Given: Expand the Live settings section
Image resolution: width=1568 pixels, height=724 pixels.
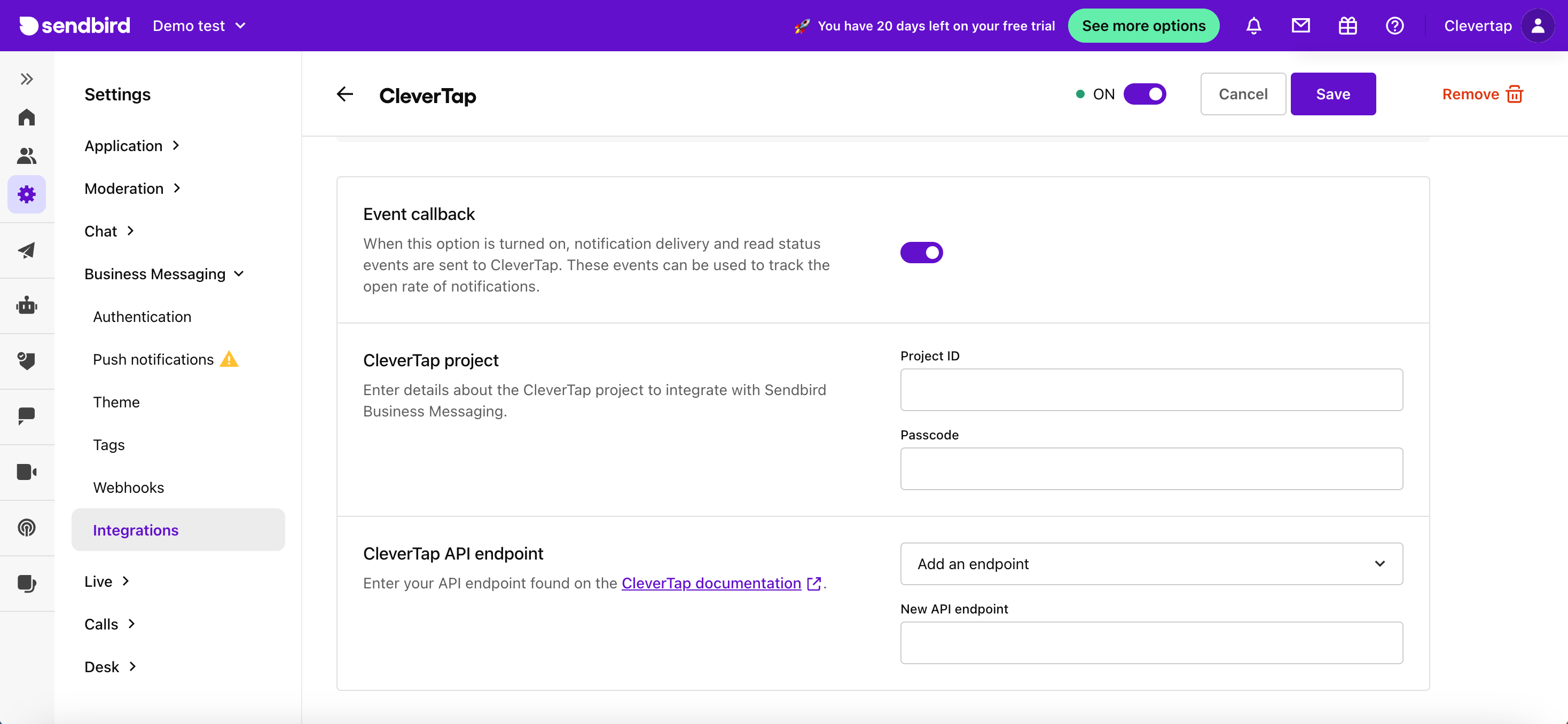Looking at the screenshot, I should [107, 581].
